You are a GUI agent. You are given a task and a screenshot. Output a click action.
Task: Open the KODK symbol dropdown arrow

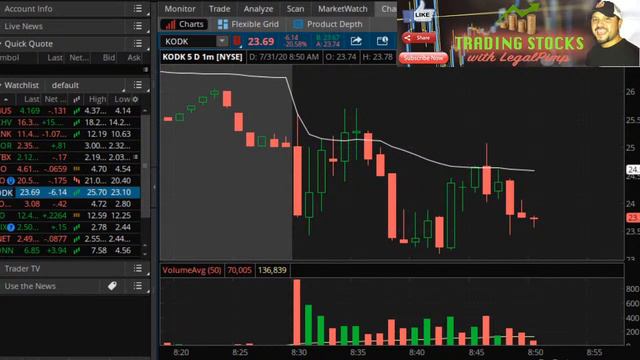point(222,41)
